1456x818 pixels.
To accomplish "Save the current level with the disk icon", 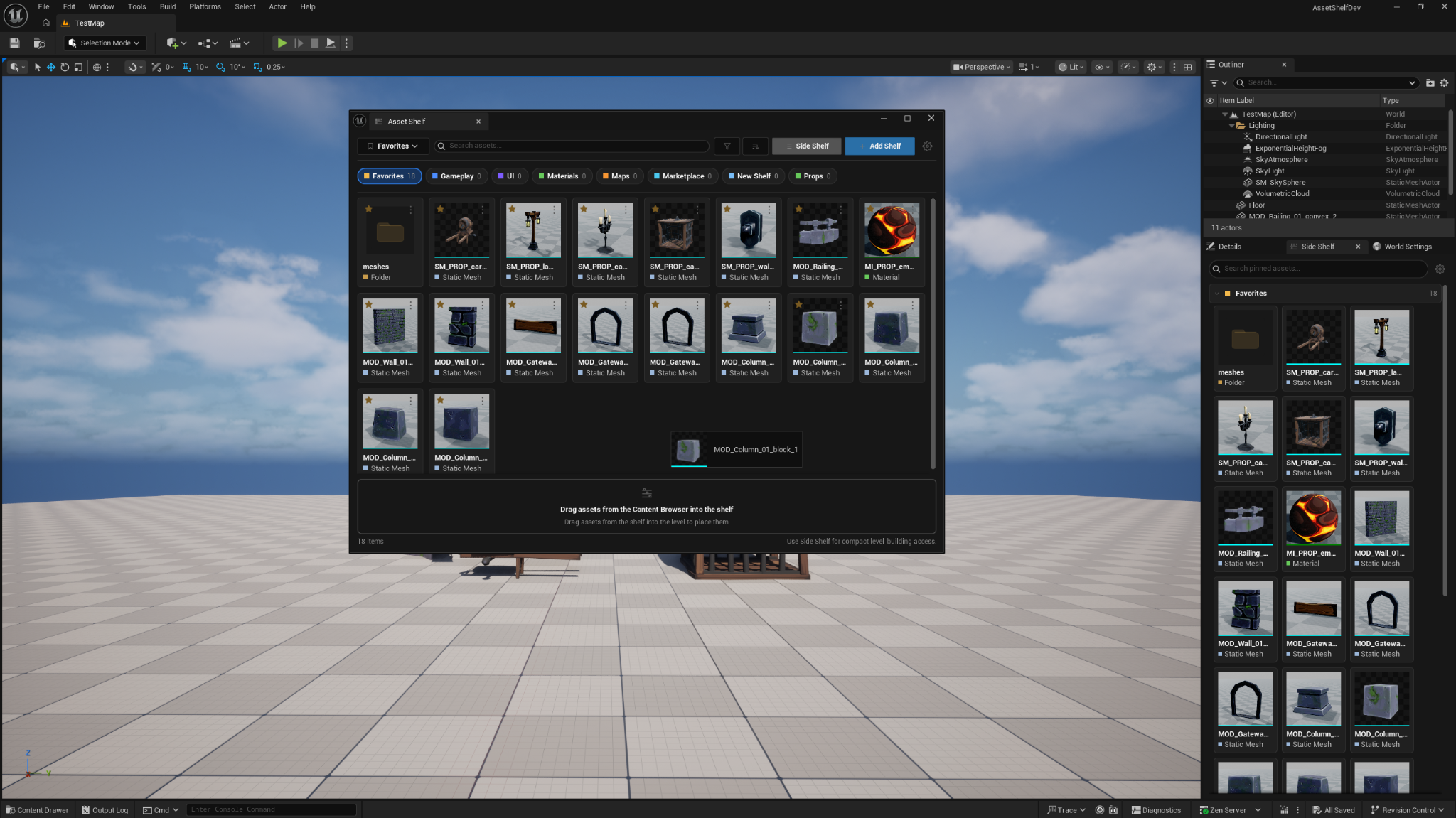I will tap(14, 43).
